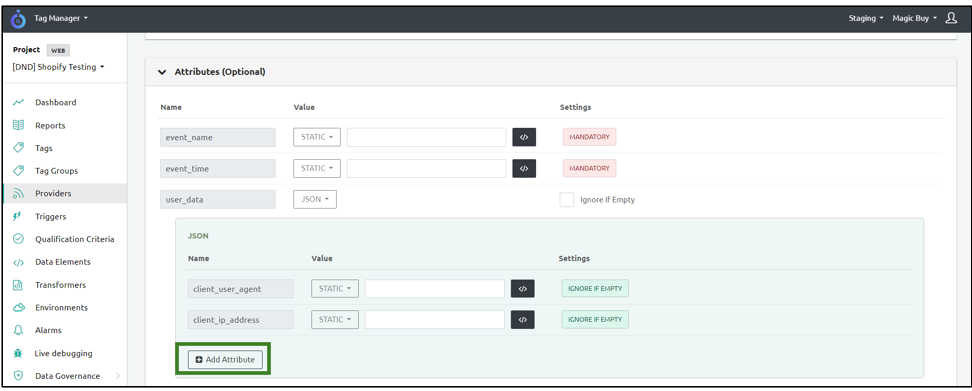Click the user_data name field
The height and width of the screenshot is (391, 972).
(x=218, y=200)
